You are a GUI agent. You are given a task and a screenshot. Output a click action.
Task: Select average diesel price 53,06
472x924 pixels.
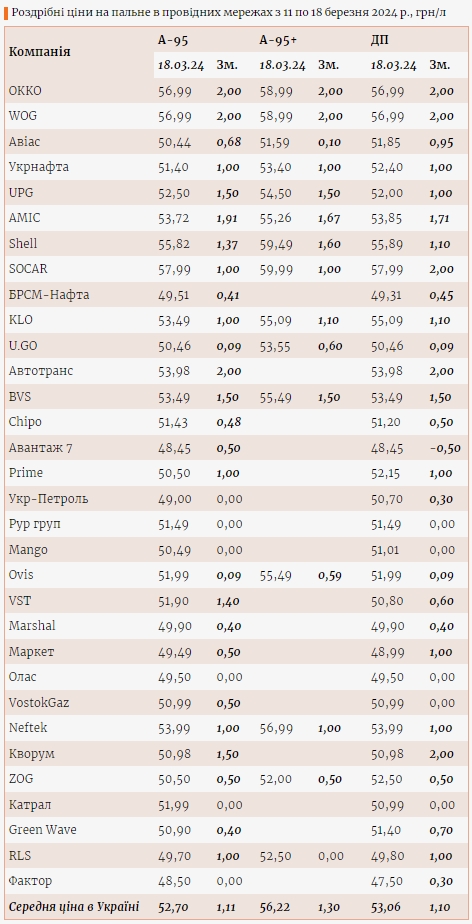pyautogui.click(x=387, y=908)
